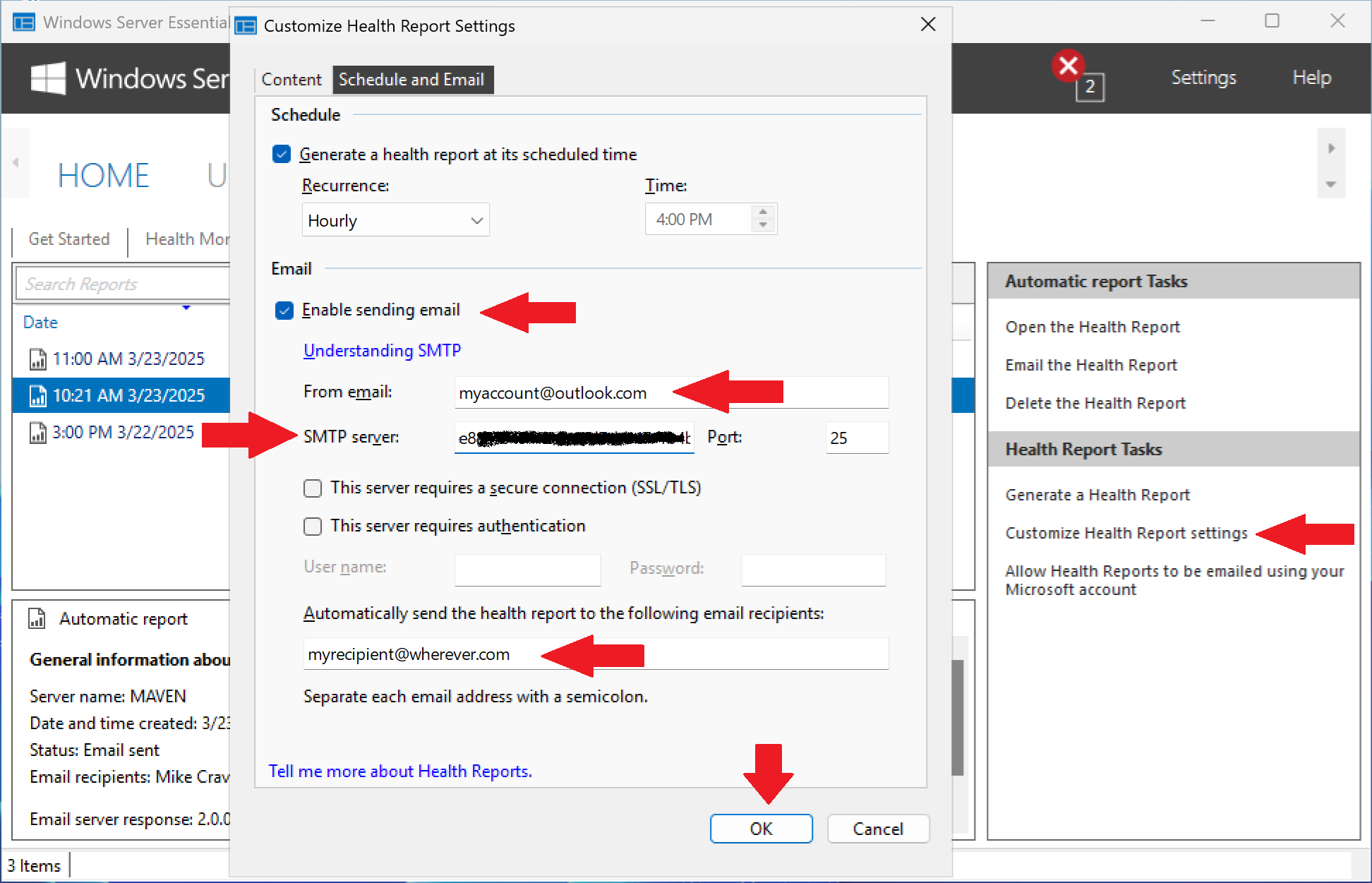The height and width of the screenshot is (883, 1372).
Task: Toggle Enable sending email checkbox
Action: point(284,311)
